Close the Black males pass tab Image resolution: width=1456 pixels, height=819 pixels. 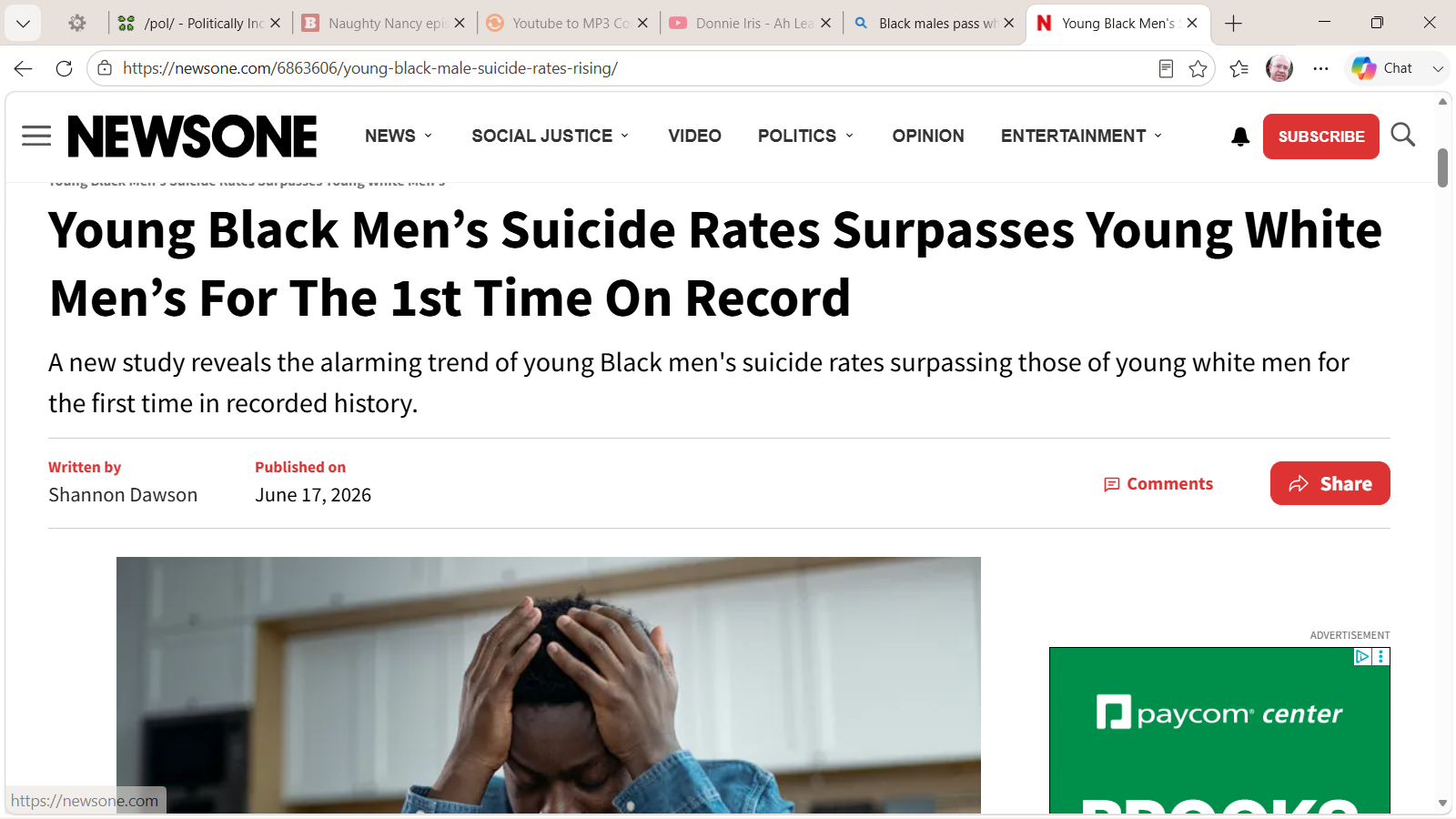(x=1009, y=24)
